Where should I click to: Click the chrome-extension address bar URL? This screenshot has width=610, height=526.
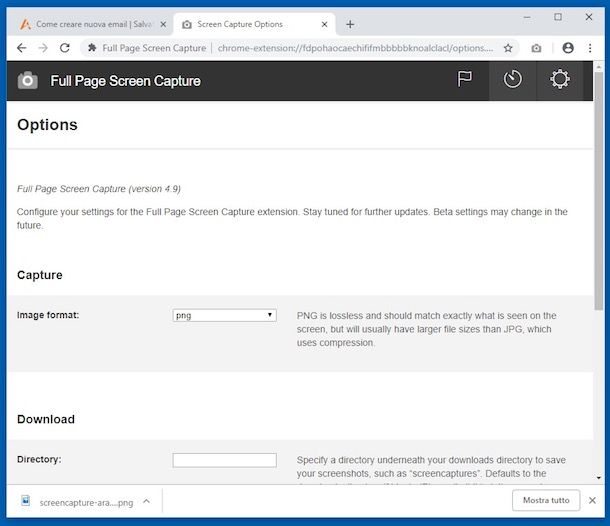(x=355, y=48)
